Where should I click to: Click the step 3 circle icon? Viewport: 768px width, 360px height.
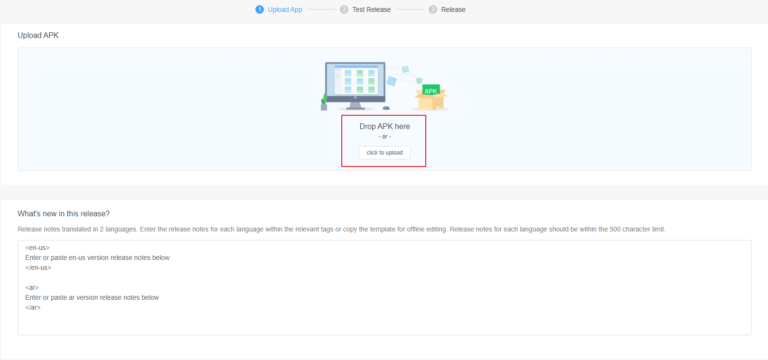coord(432,9)
